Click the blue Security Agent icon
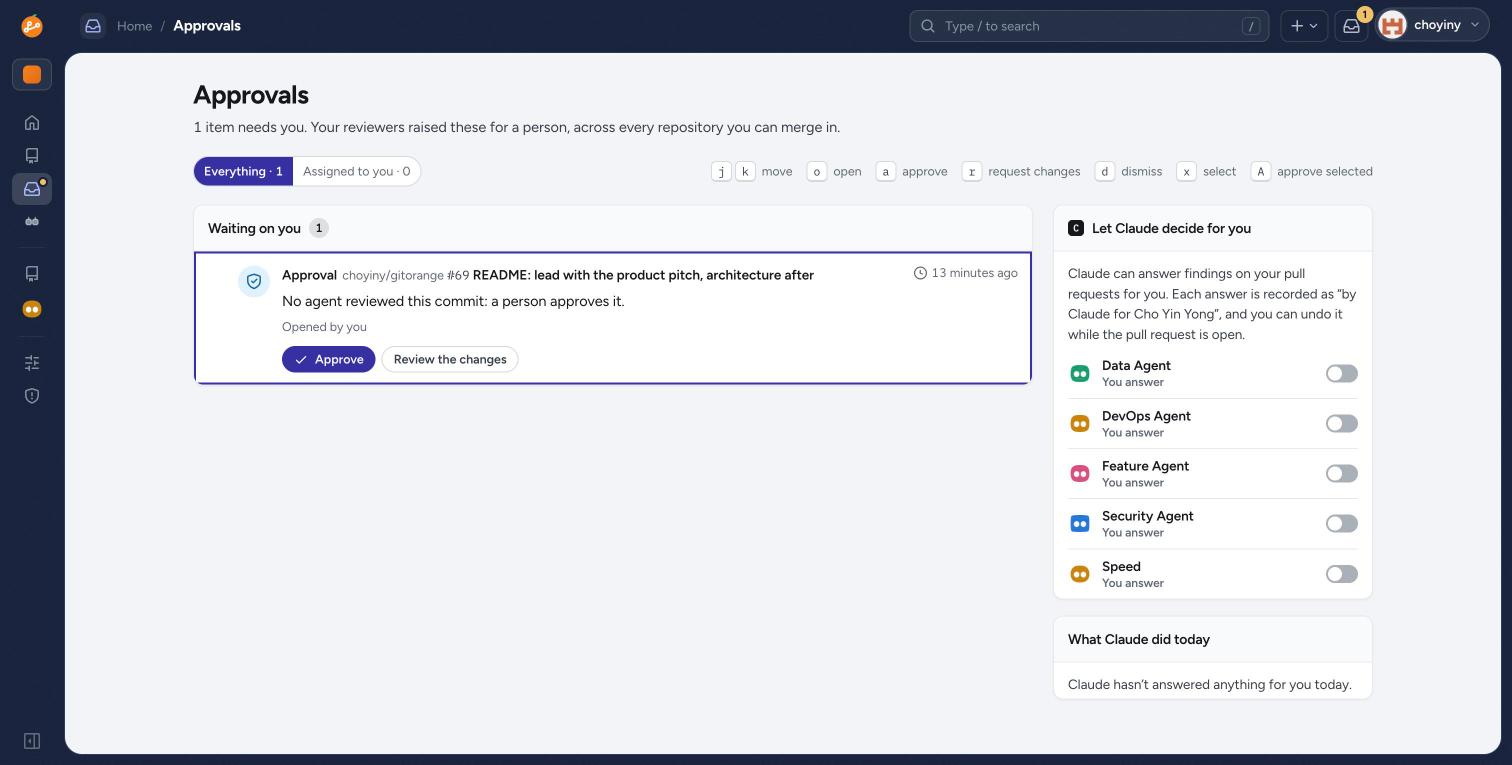The width and height of the screenshot is (1512, 765). (x=1080, y=524)
